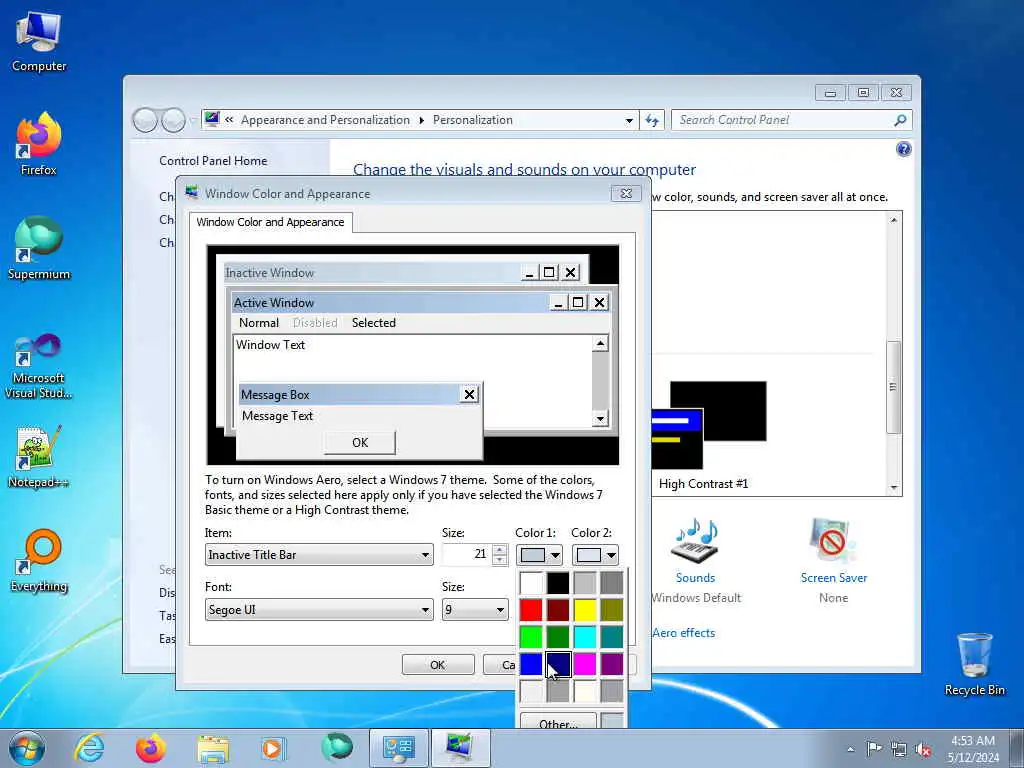Click the refresh button beside address bar
The height and width of the screenshot is (768, 1024).
[652, 120]
